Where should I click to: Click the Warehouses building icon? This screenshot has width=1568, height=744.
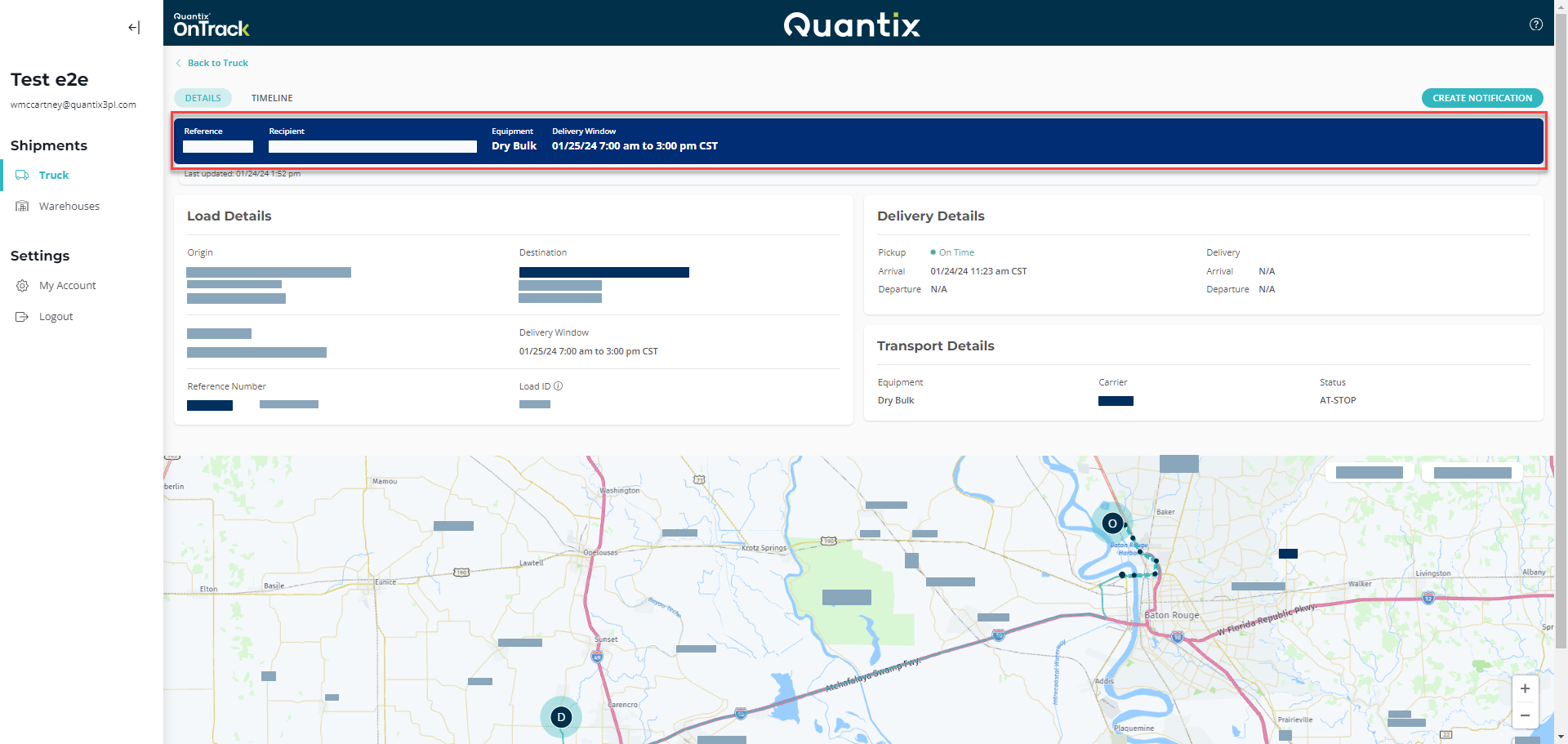[22, 207]
